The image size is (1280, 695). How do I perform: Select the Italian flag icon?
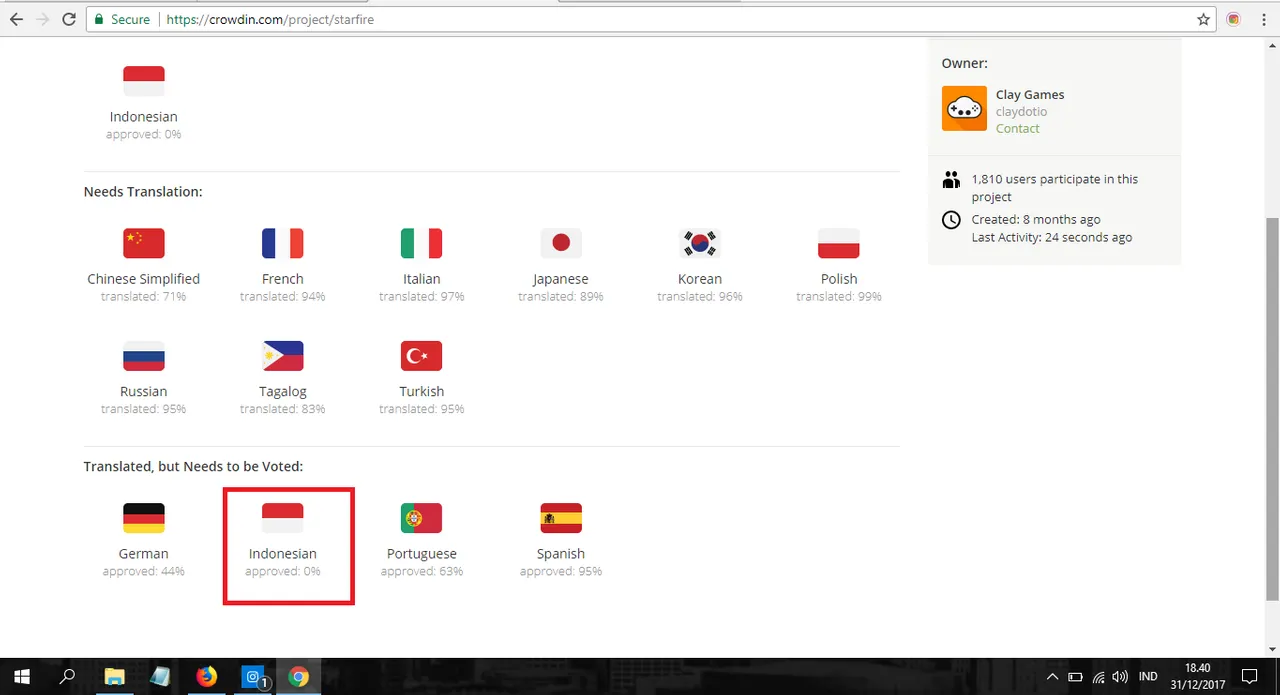(x=422, y=243)
